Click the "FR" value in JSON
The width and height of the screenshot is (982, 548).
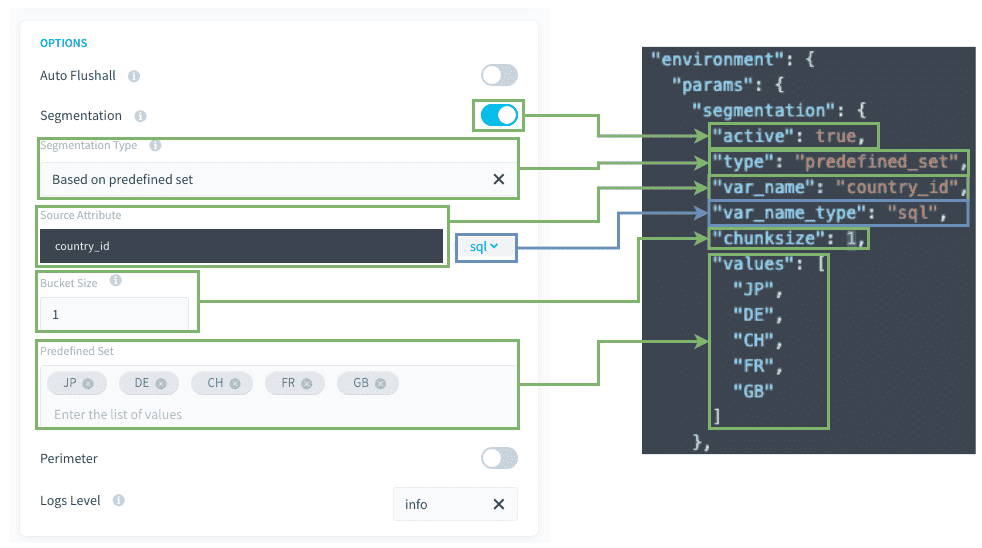(x=753, y=366)
